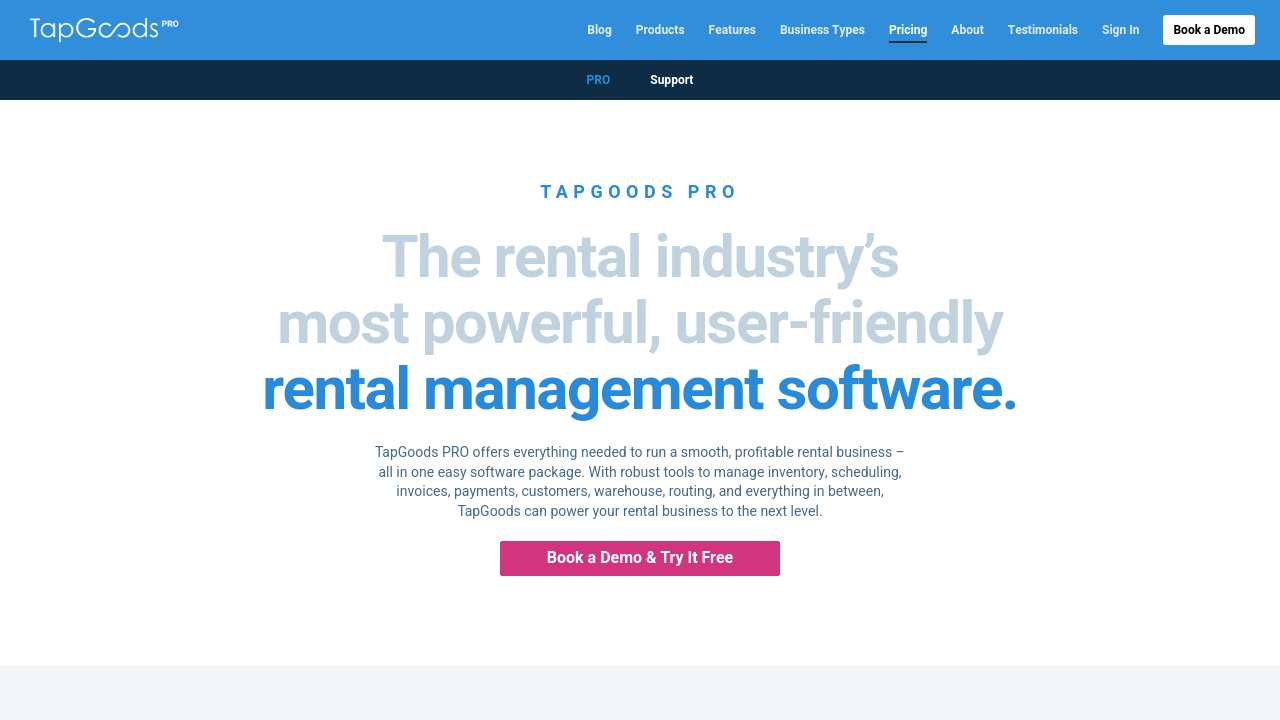Click the Sign In link

click(x=1120, y=30)
